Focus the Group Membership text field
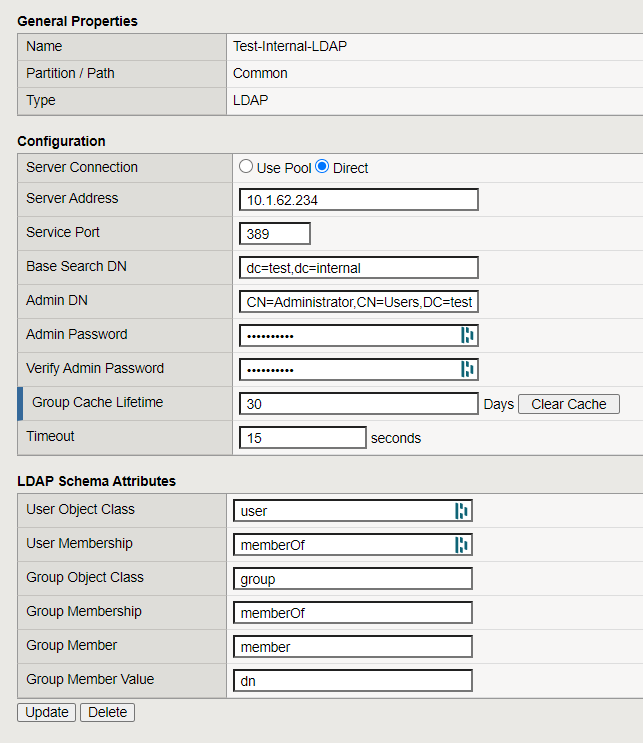This screenshot has width=643, height=743. click(x=352, y=613)
